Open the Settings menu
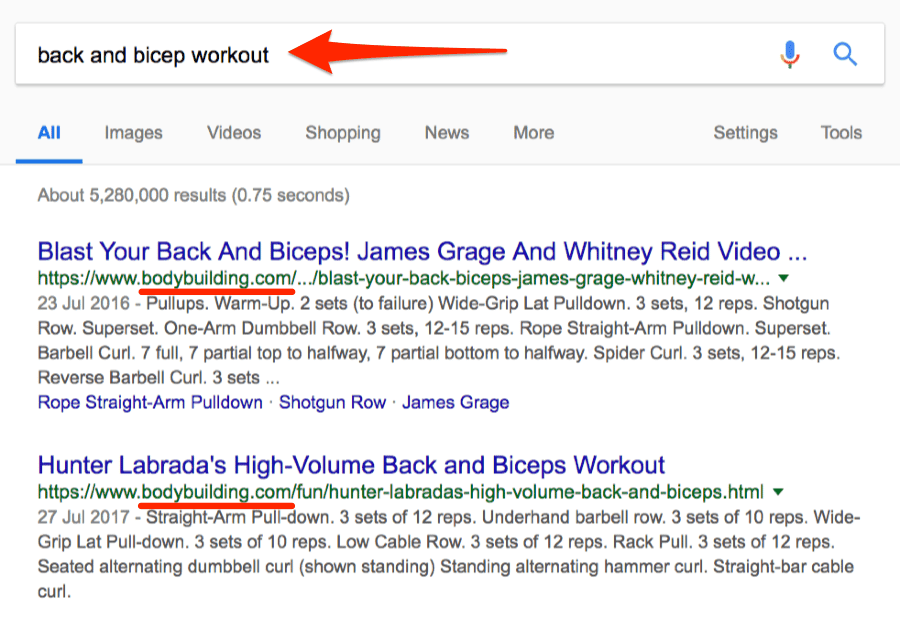 click(x=745, y=132)
